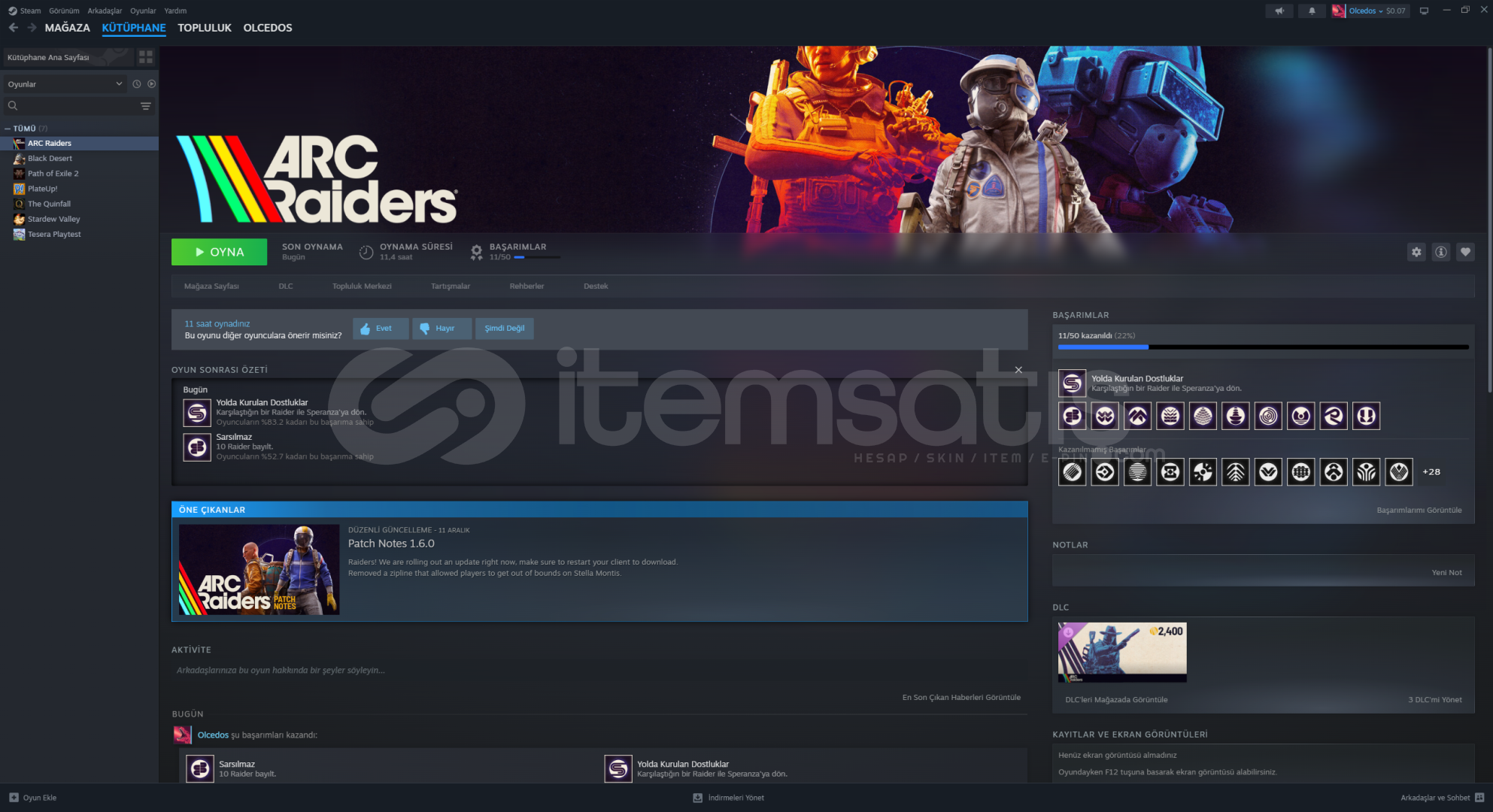Click the grid collections view icon

[x=146, y=57]
